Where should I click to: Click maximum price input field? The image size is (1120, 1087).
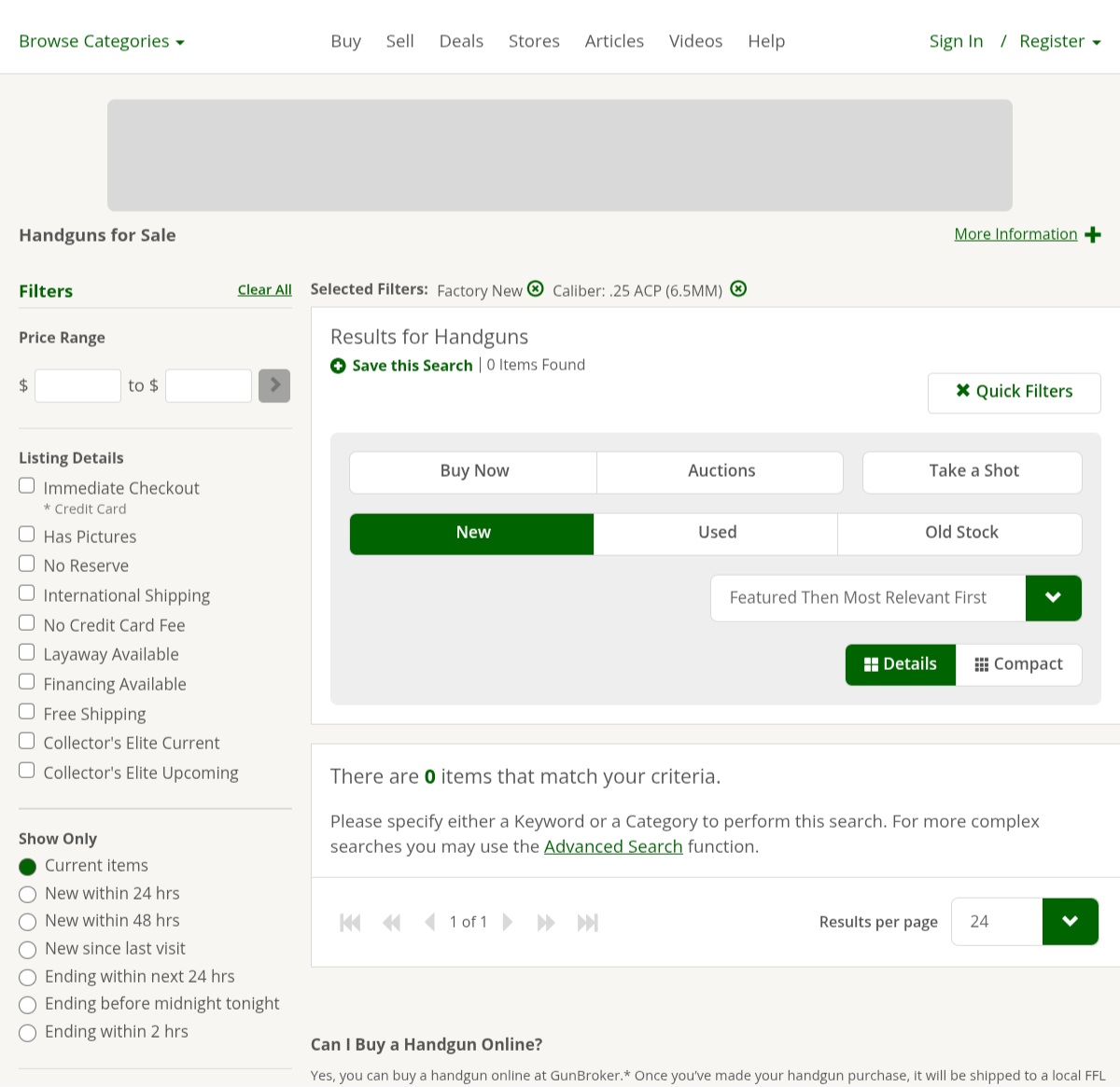[x=208, y=385]
